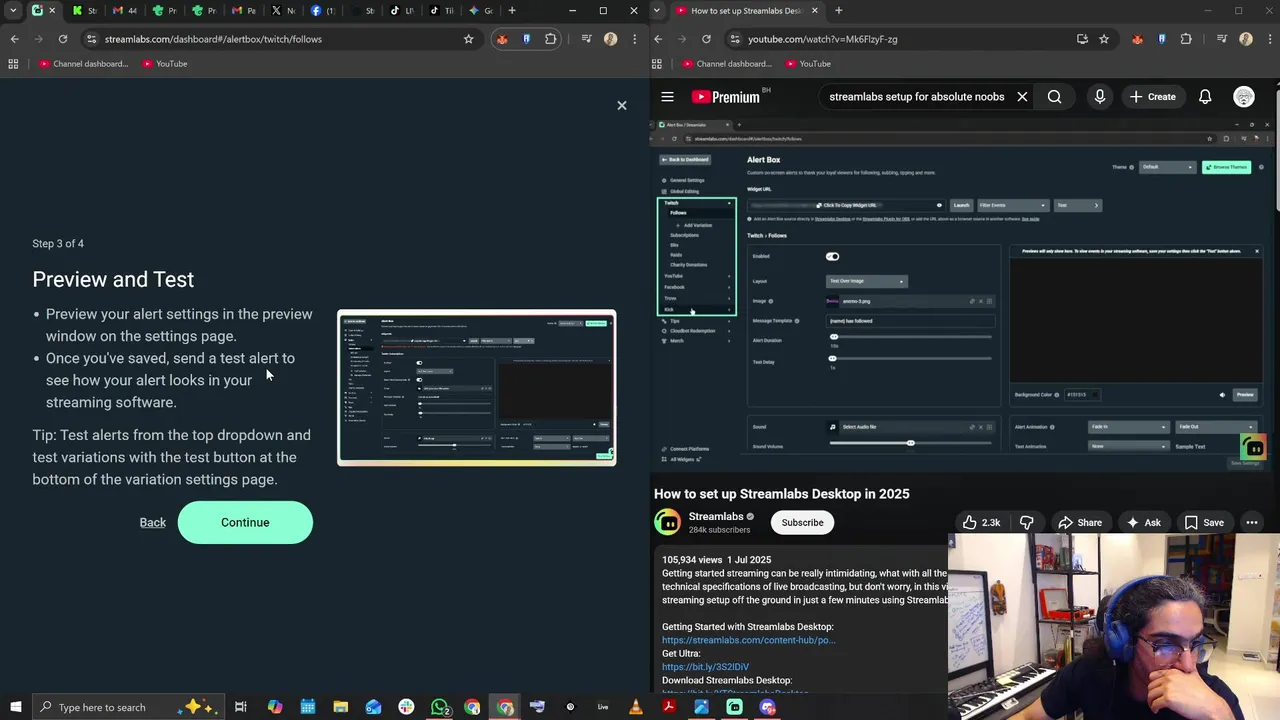
Task: Open the YouTube guide hamburger menu
Action: (667, 97)
